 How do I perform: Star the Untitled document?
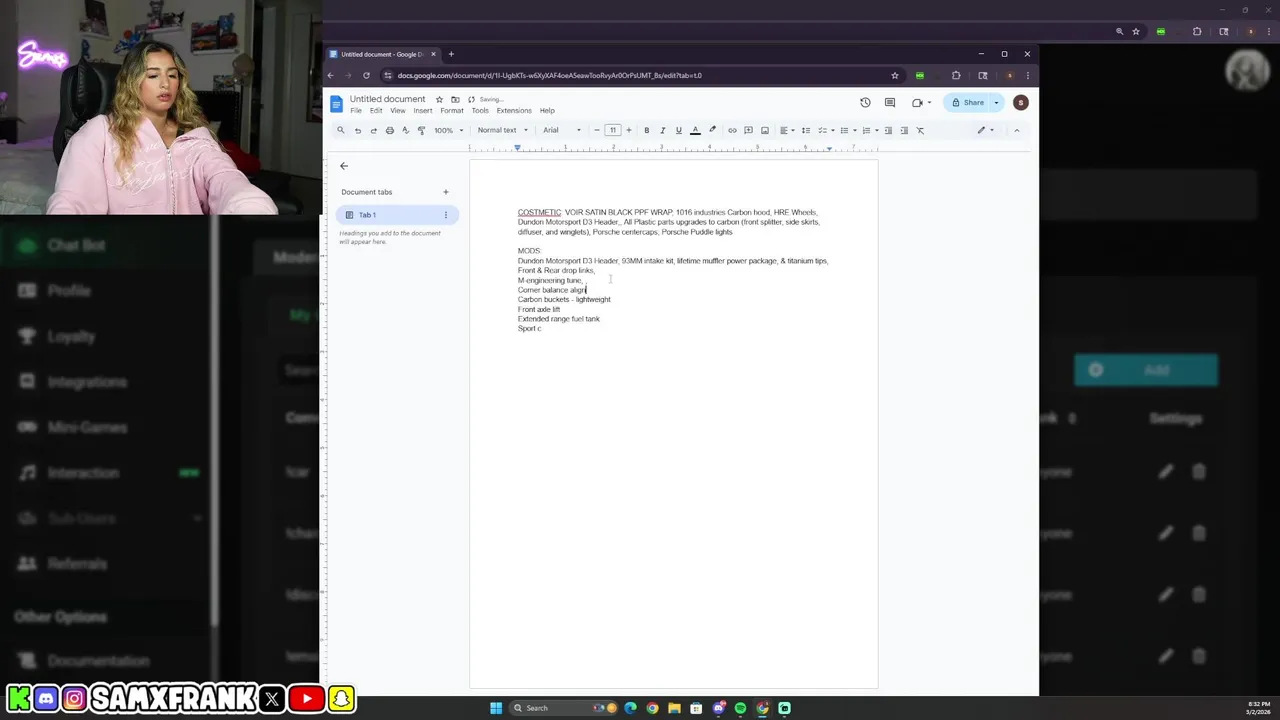click(x=439, y=99)
